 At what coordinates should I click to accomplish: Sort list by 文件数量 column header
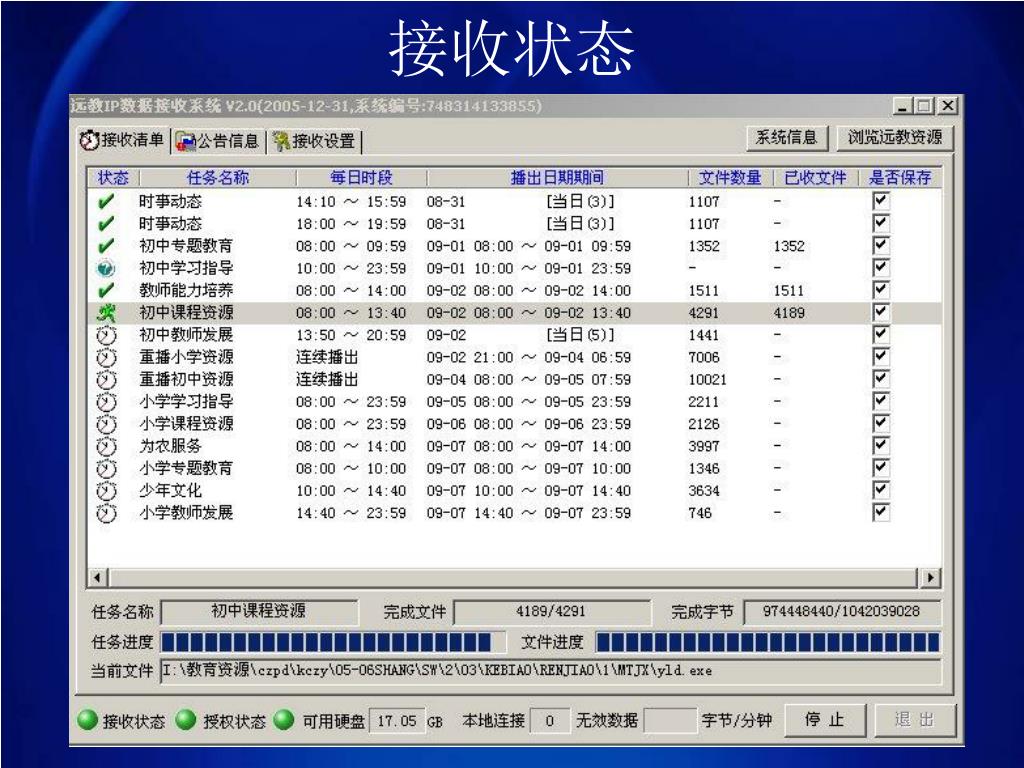pos(729,178)
